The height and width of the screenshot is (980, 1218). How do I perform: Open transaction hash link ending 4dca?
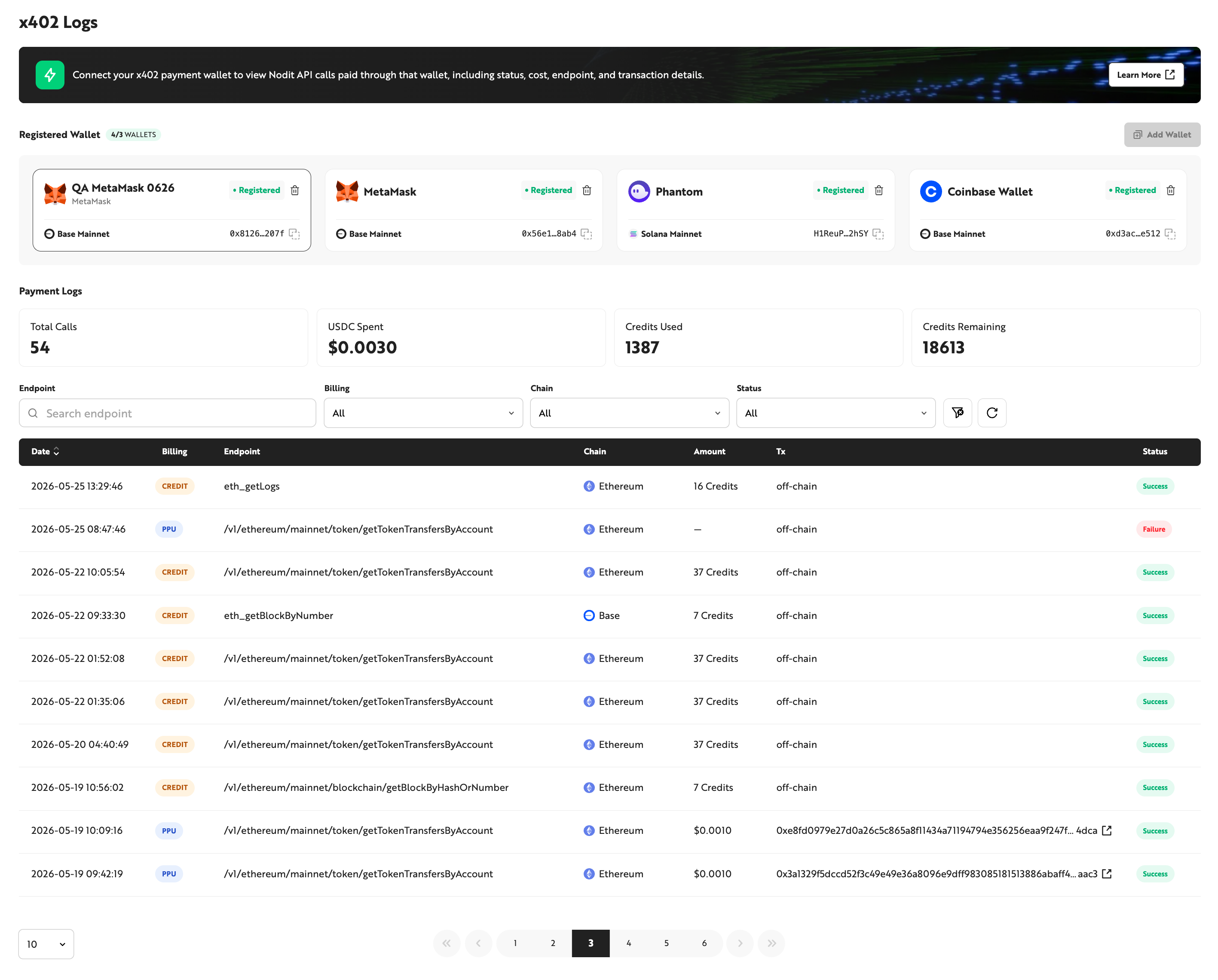936,830
